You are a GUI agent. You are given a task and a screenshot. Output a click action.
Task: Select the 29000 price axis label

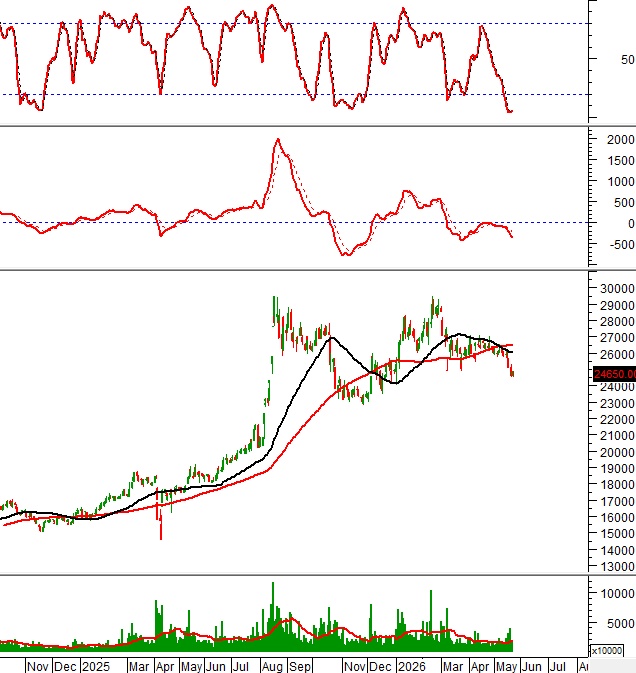617,305
